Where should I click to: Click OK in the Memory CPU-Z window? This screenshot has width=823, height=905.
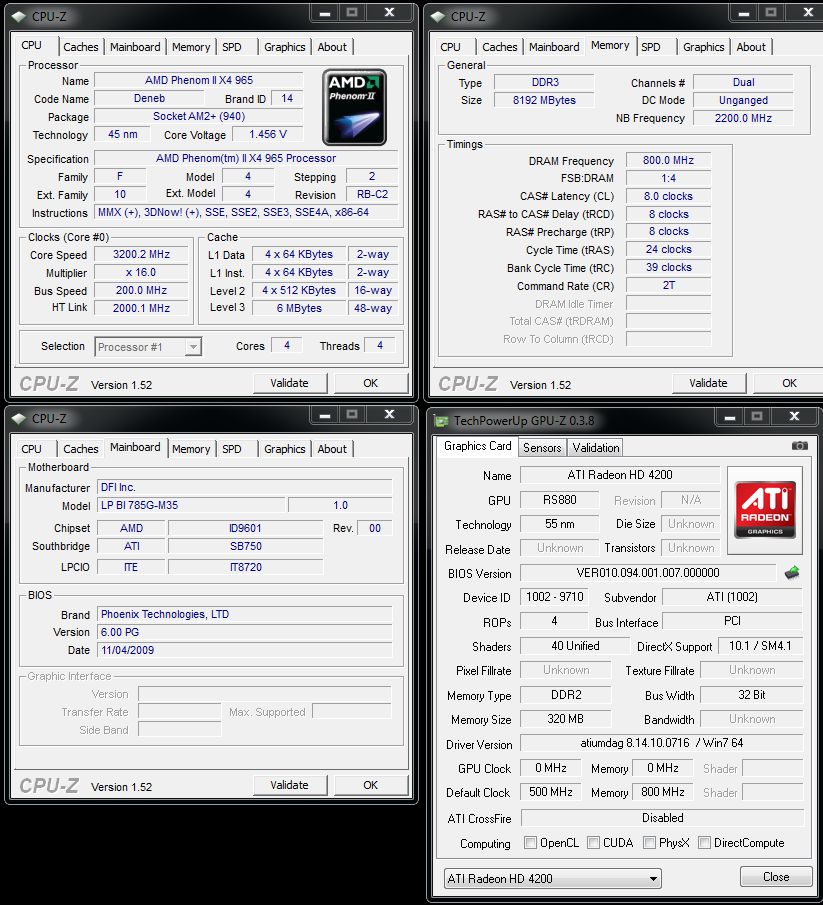point(789,383)
